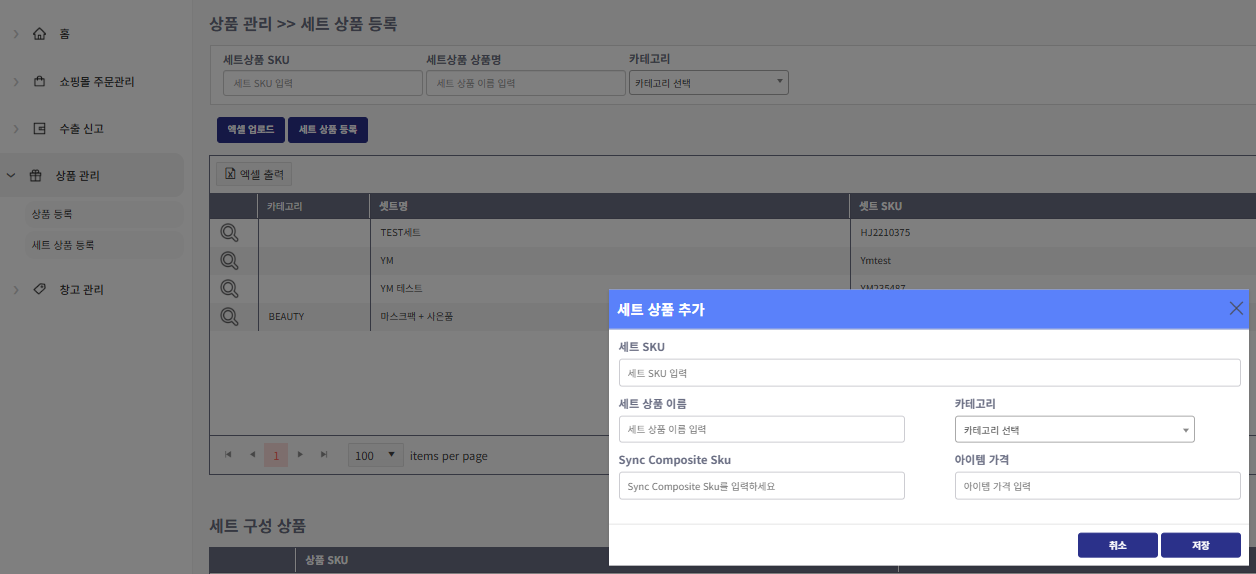The image size is (1256, 574).
Task: Select 창고 관리 in the sidebar
Action: click(x=81, y=289)
